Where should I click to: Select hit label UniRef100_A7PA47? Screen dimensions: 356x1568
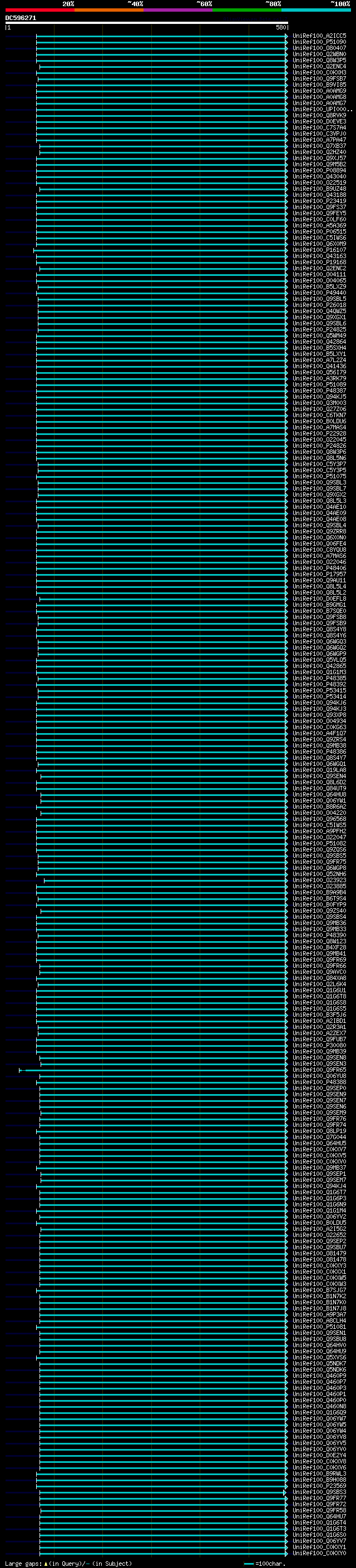point(319,140)
